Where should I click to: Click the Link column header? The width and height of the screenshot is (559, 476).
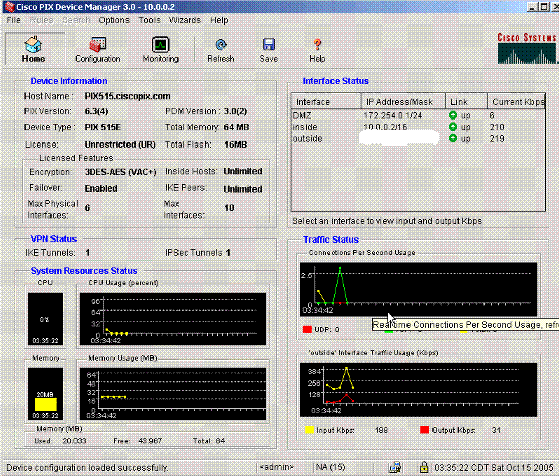click(x=466, y=102)
